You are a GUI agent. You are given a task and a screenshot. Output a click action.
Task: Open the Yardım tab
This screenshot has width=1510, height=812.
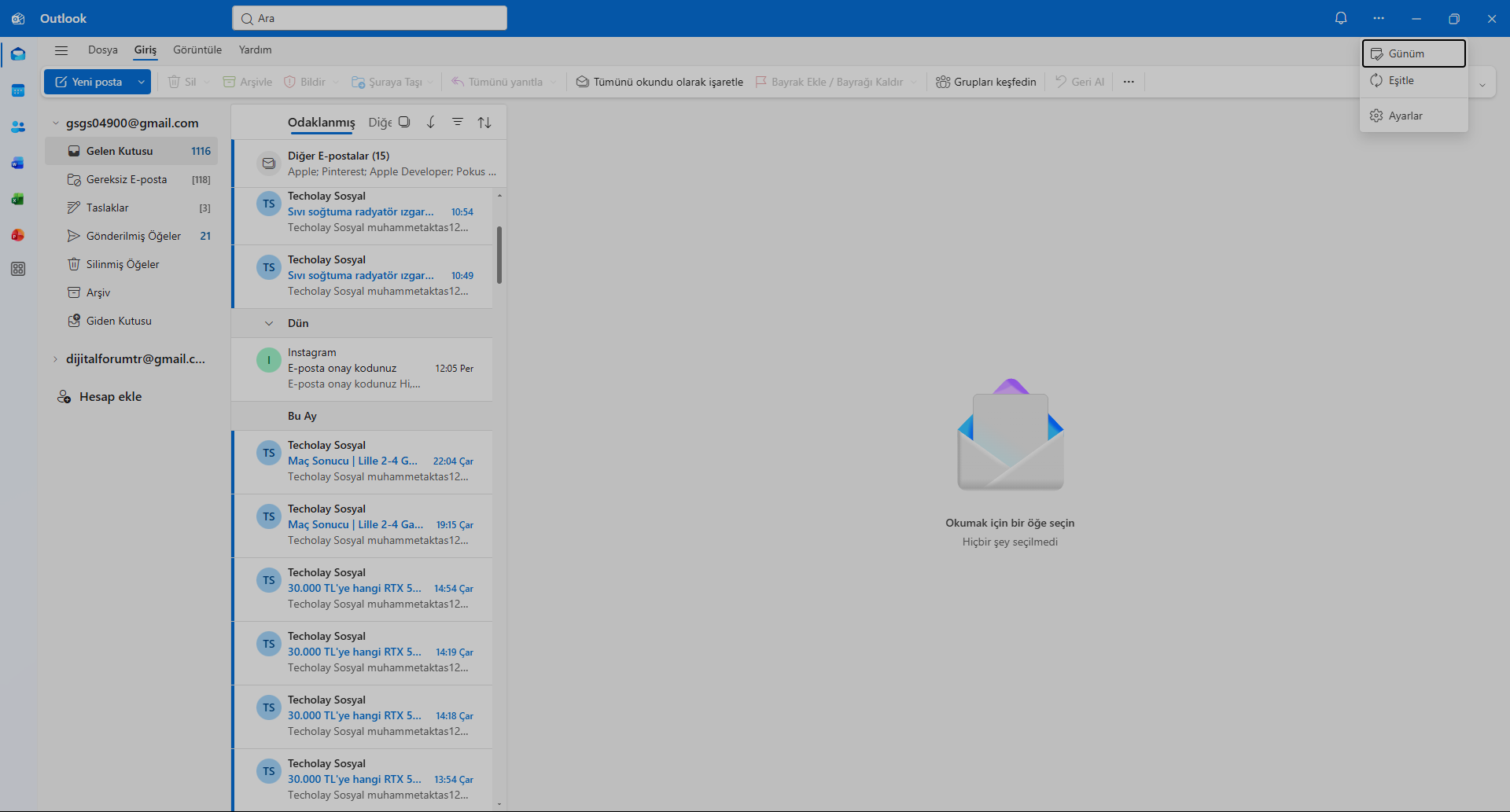click(256, 50)
